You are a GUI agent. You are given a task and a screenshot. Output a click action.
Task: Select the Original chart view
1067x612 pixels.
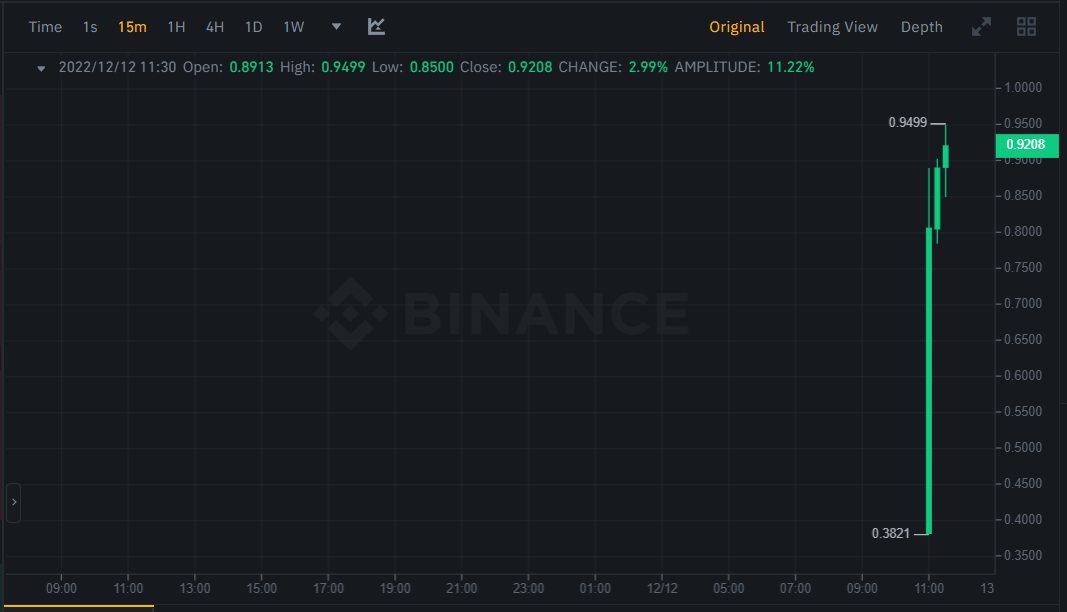coord(737,27)
